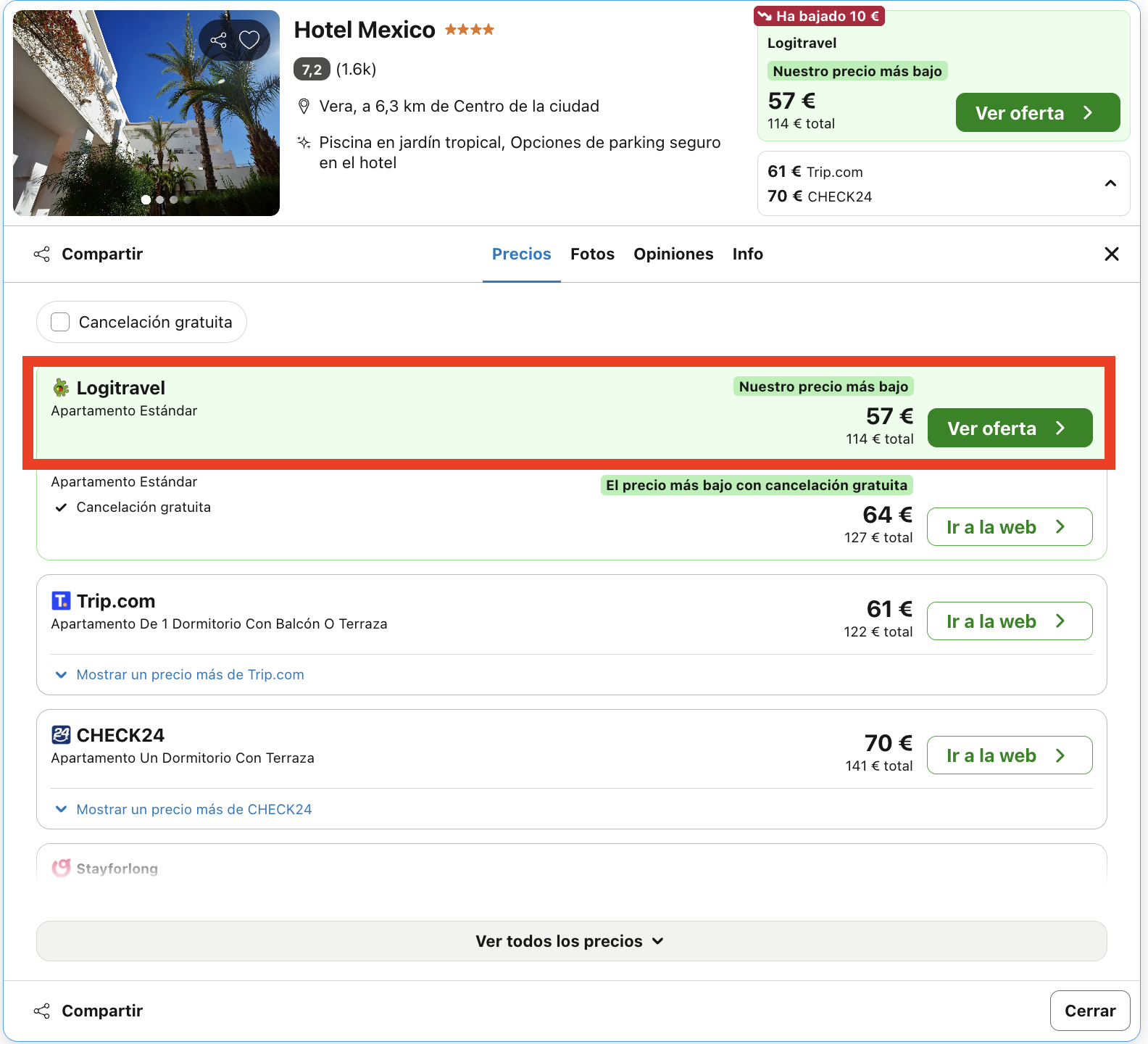The width and height of the screenshot is (1148, 1044).
Task: Click the second photo carousel dot
Action: coord(159,200)
